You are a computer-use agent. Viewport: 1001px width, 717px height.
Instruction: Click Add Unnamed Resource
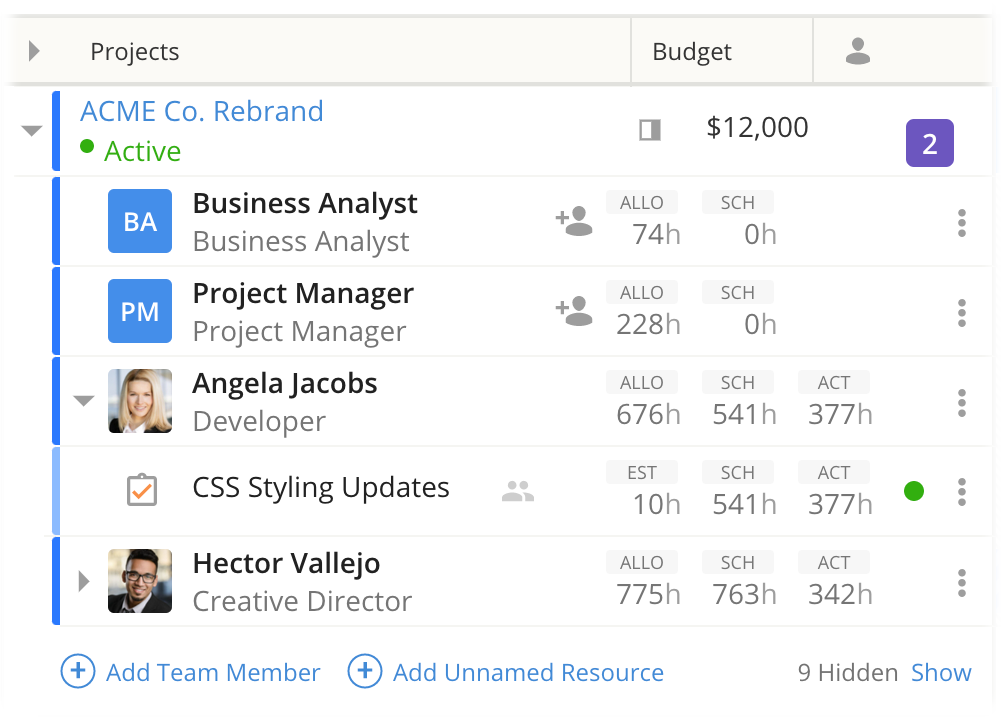(x=506, y=673)
